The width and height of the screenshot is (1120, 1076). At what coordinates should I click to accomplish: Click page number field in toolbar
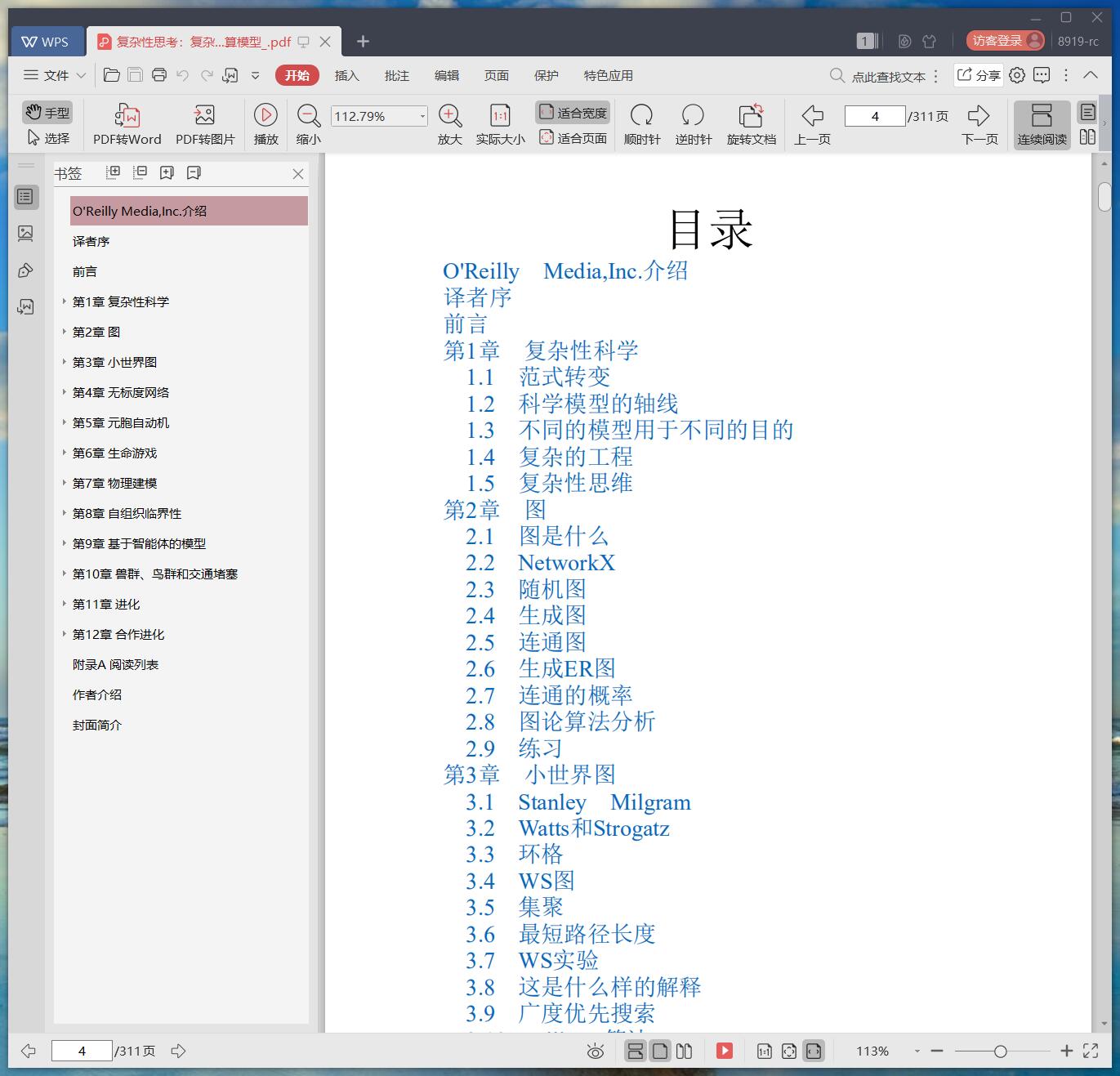tap(875, 116)
